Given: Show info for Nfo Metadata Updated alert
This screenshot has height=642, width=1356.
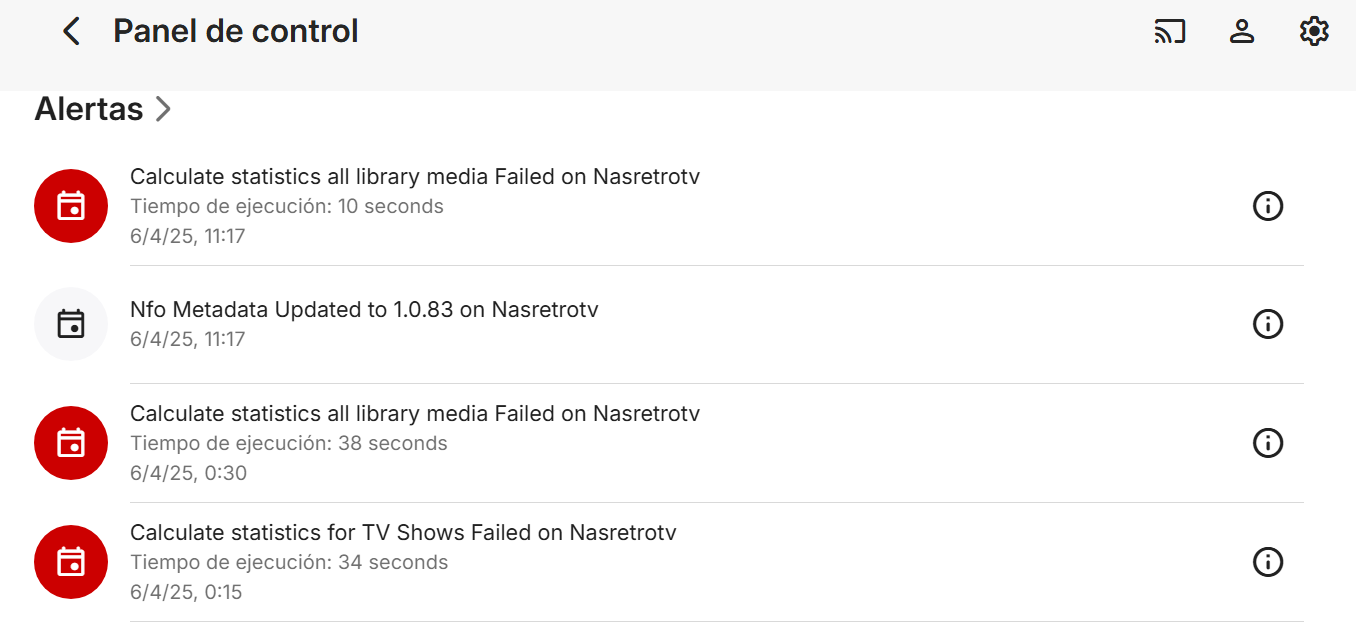Looking at the screenshot, I should 1267,324.
